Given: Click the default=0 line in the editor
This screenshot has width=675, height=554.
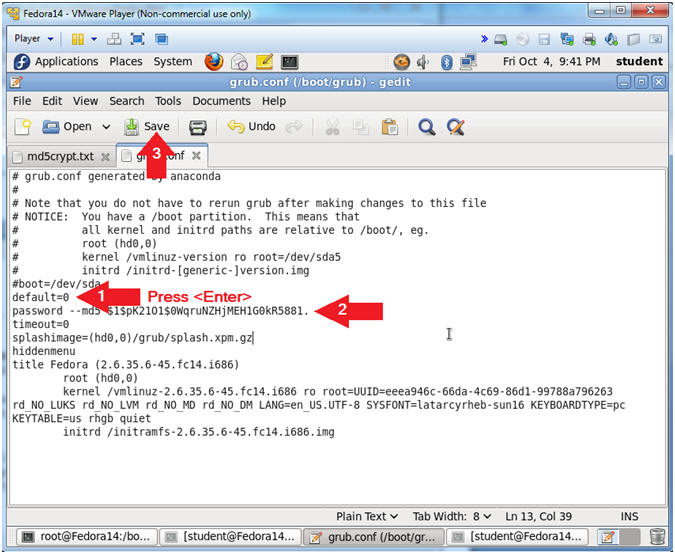Looking at the screenshot, I should 40,297.
